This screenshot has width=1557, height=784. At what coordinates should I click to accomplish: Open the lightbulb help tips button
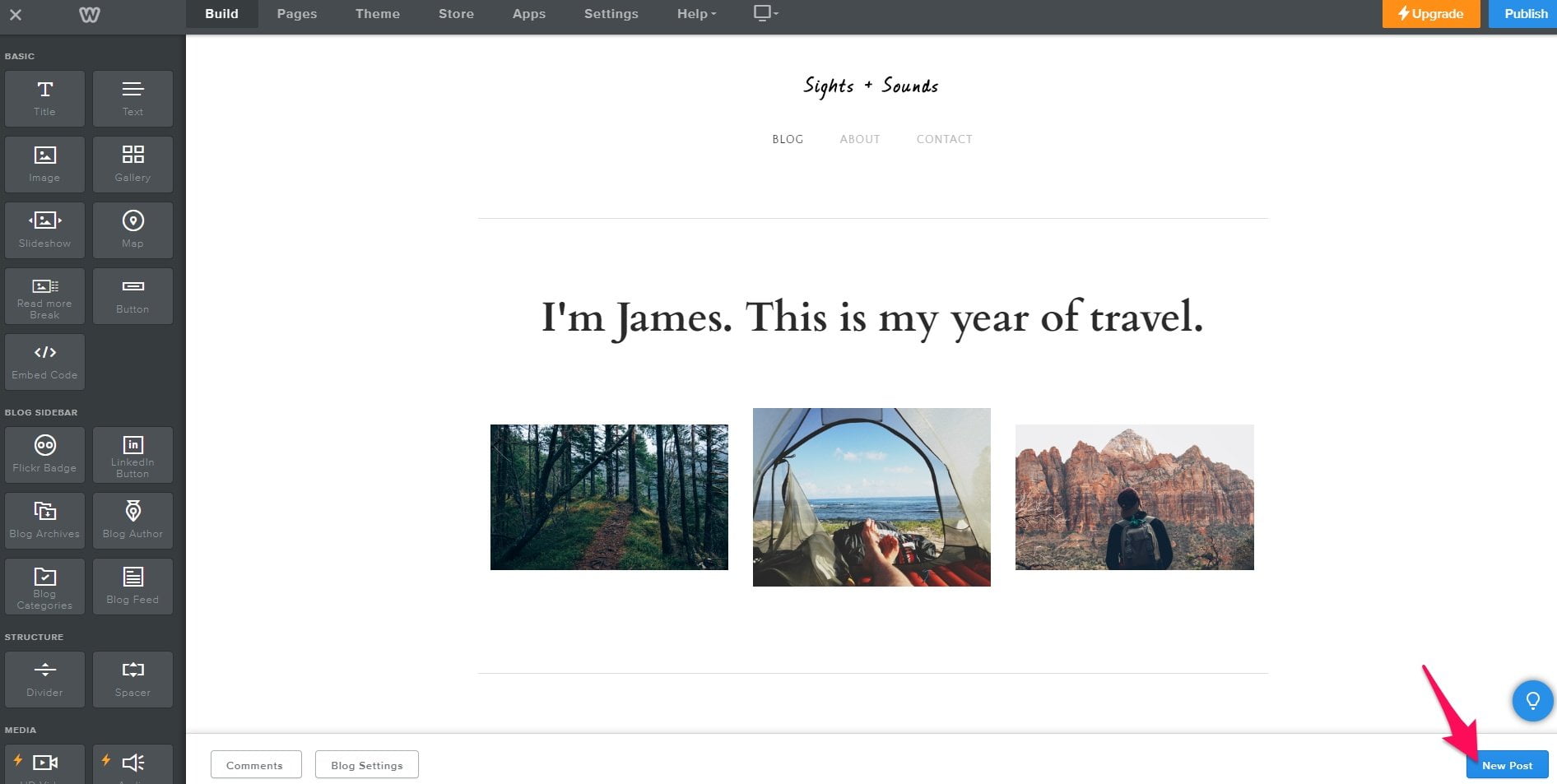1532,700
